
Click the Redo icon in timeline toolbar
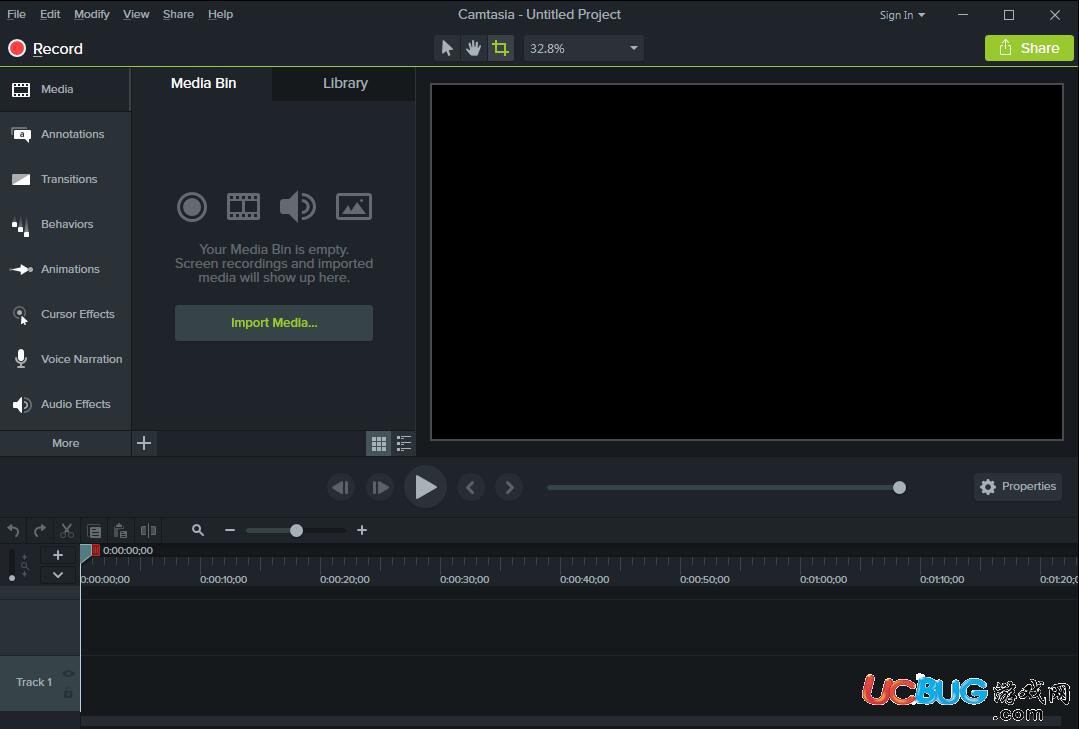coord(40,531)
